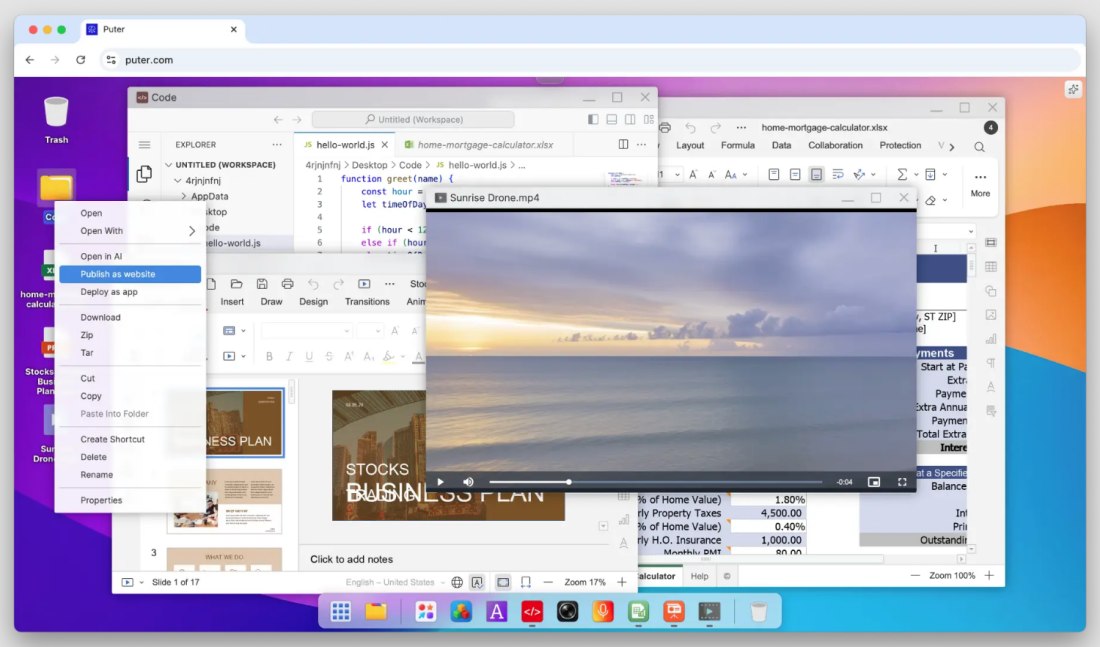Open the Trash desktop icon
1100x647 pixels.
click(56, 120)
